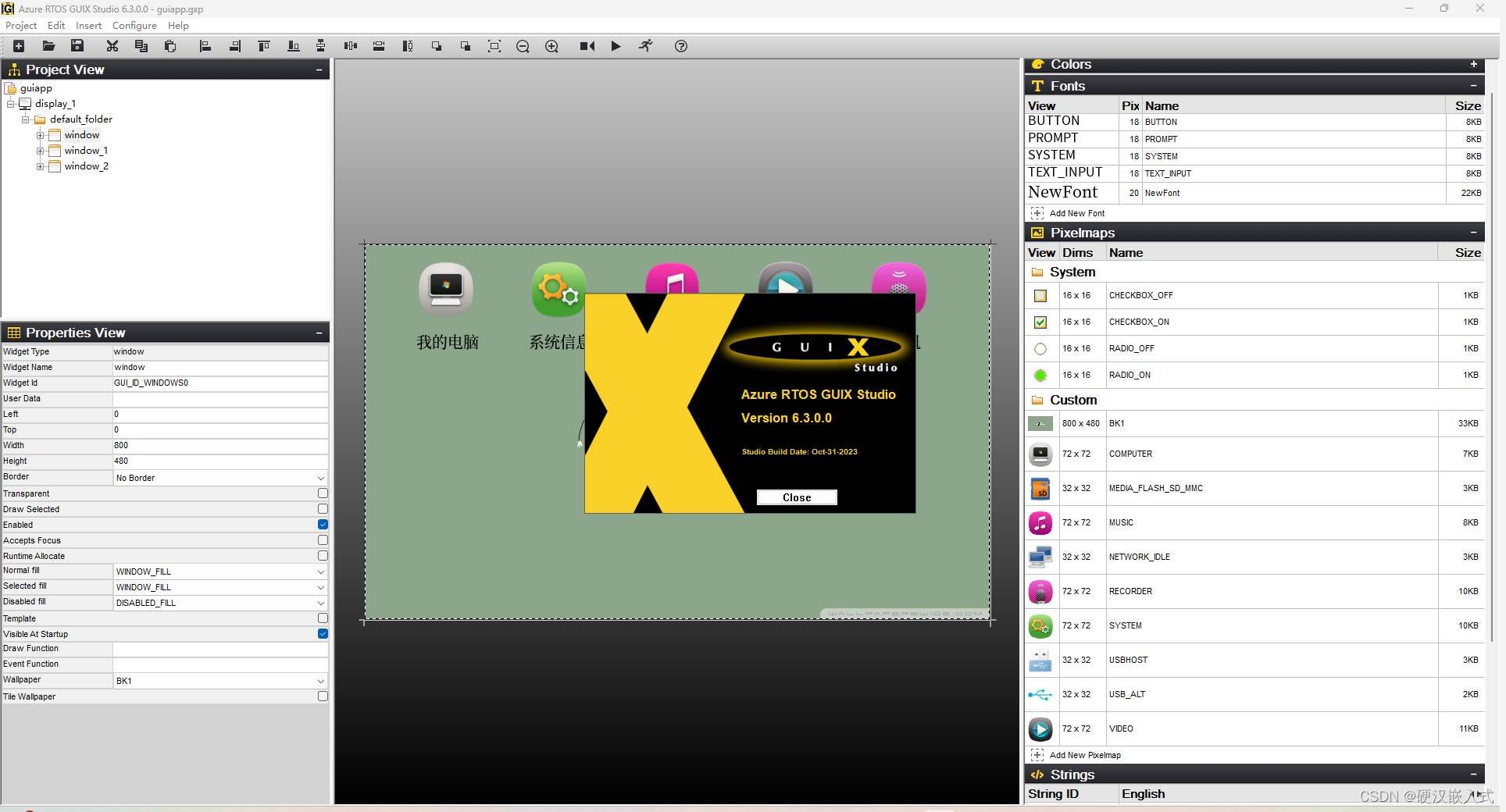Open the Edit menu

56,26
